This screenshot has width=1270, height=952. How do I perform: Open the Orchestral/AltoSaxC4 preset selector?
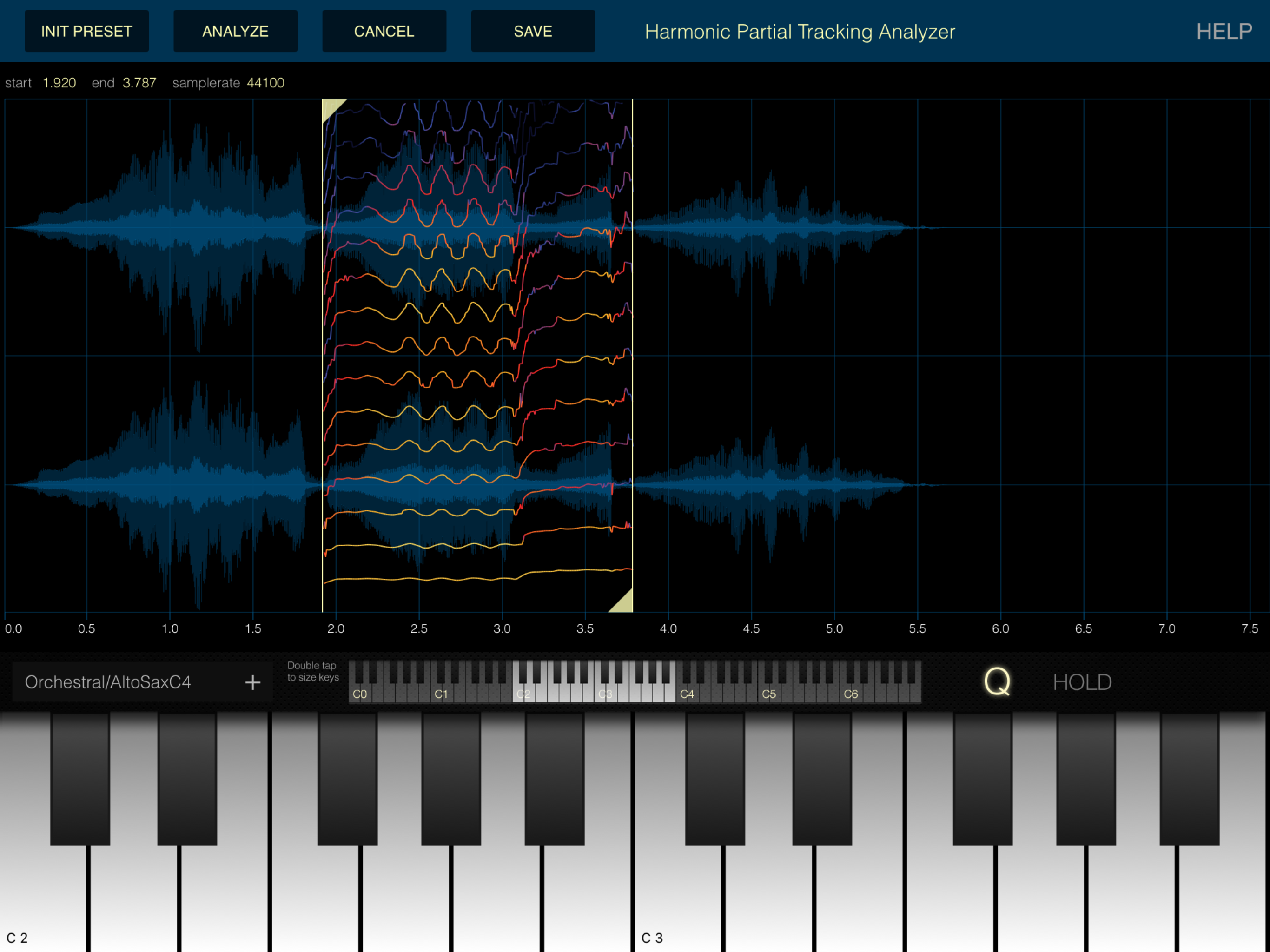tap(108, 682)
